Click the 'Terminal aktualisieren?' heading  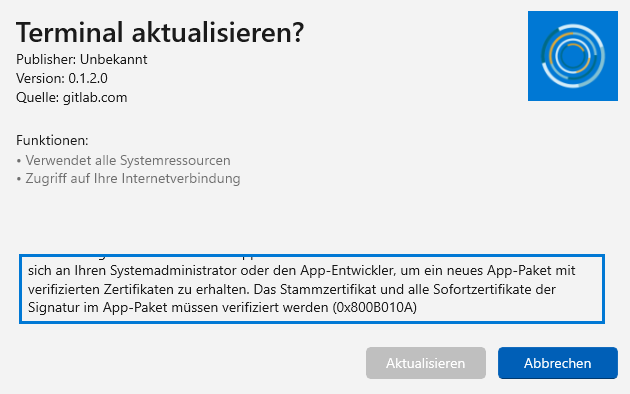[160, 32]
